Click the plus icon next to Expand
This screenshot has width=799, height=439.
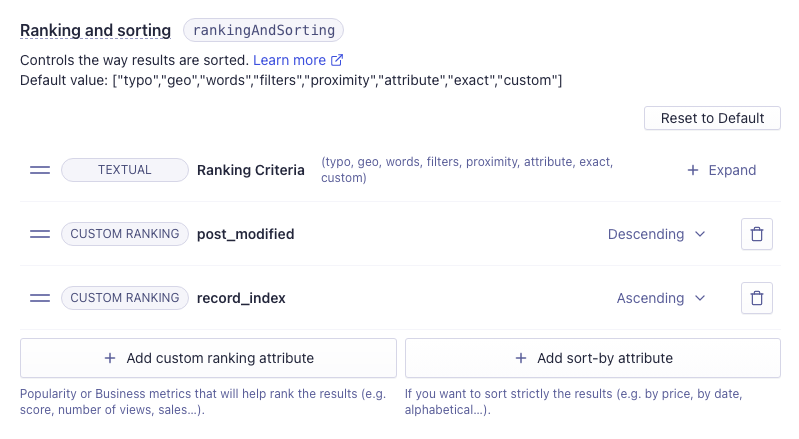coord(693,170)
